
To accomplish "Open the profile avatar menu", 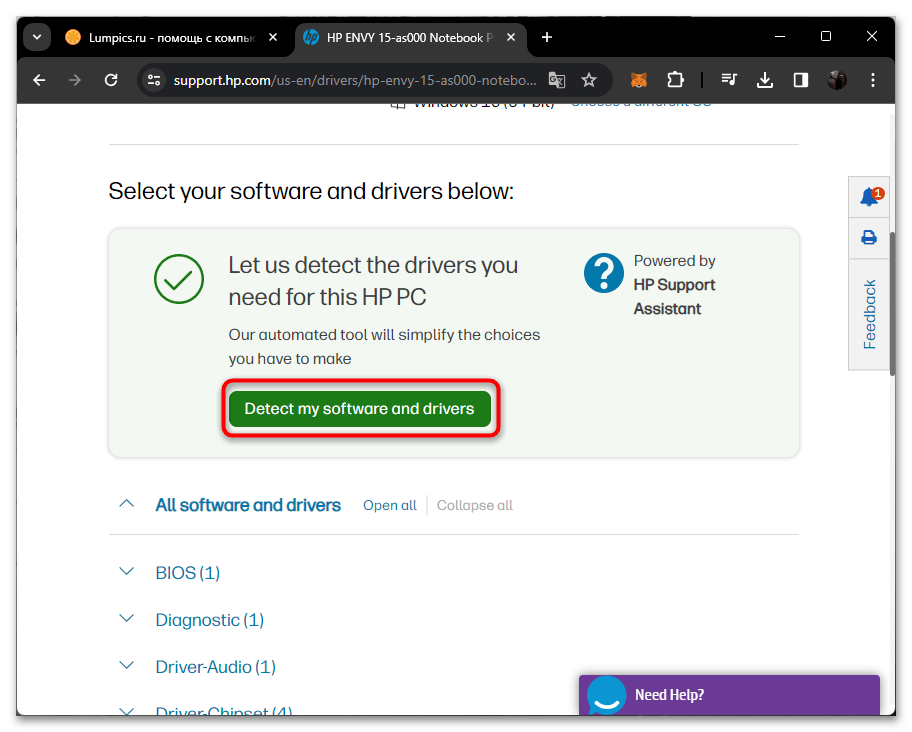I will 837,80.
